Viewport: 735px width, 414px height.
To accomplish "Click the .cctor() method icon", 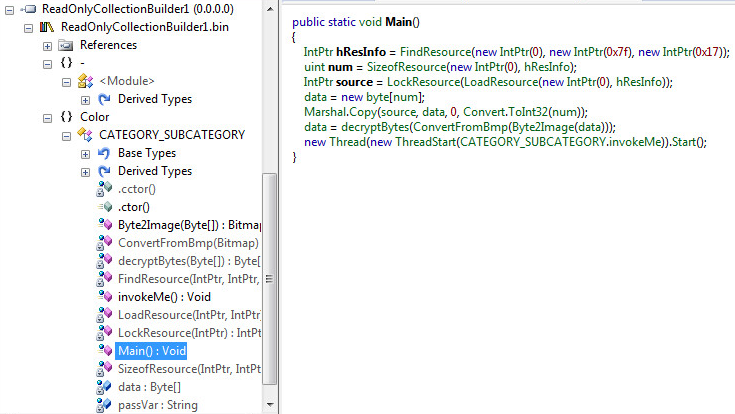I will (105, 189).
